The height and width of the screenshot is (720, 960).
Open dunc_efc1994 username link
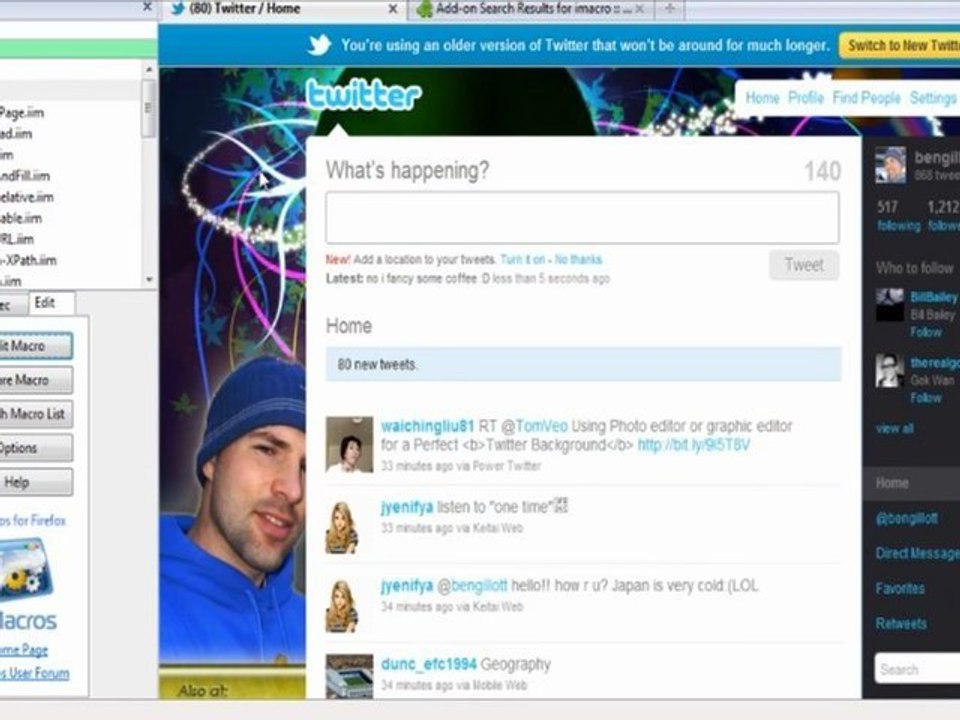pos(429,664)
